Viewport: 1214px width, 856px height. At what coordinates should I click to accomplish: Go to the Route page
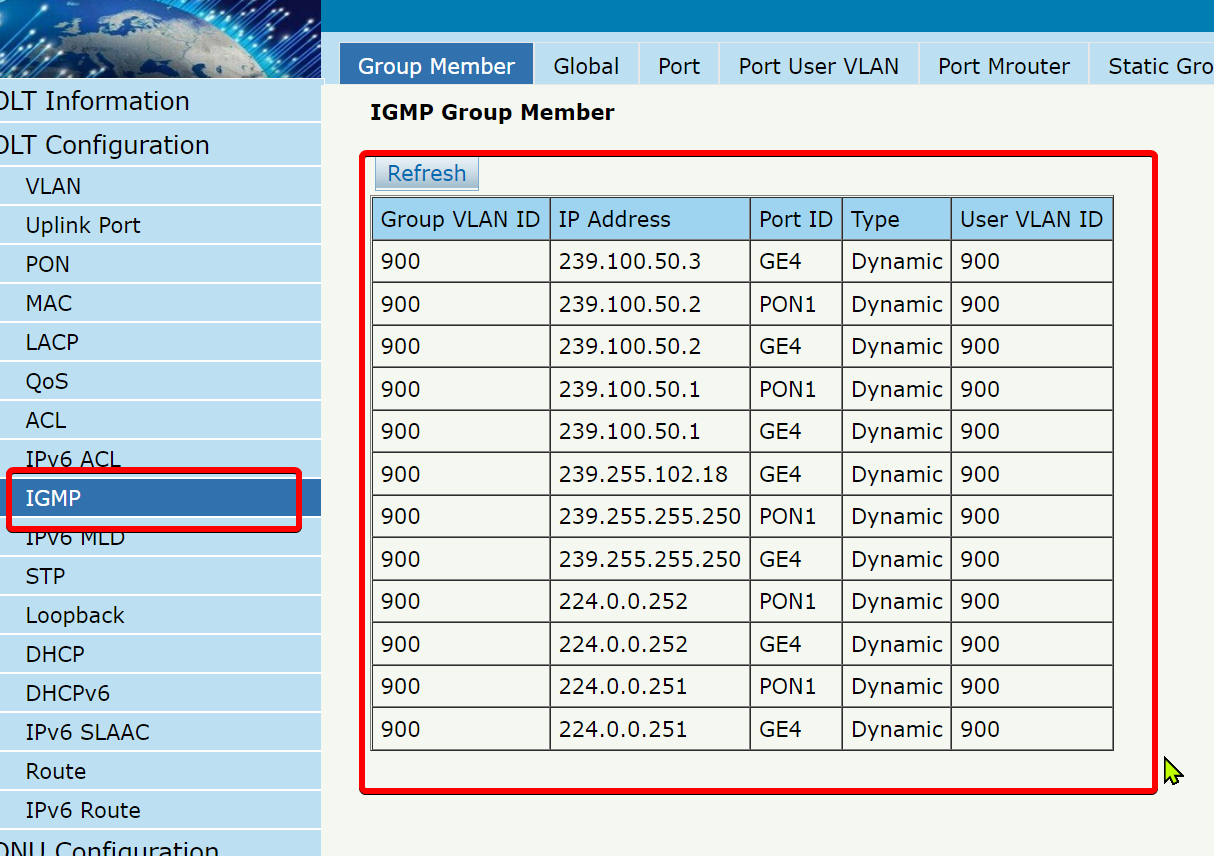coord(56,772)
